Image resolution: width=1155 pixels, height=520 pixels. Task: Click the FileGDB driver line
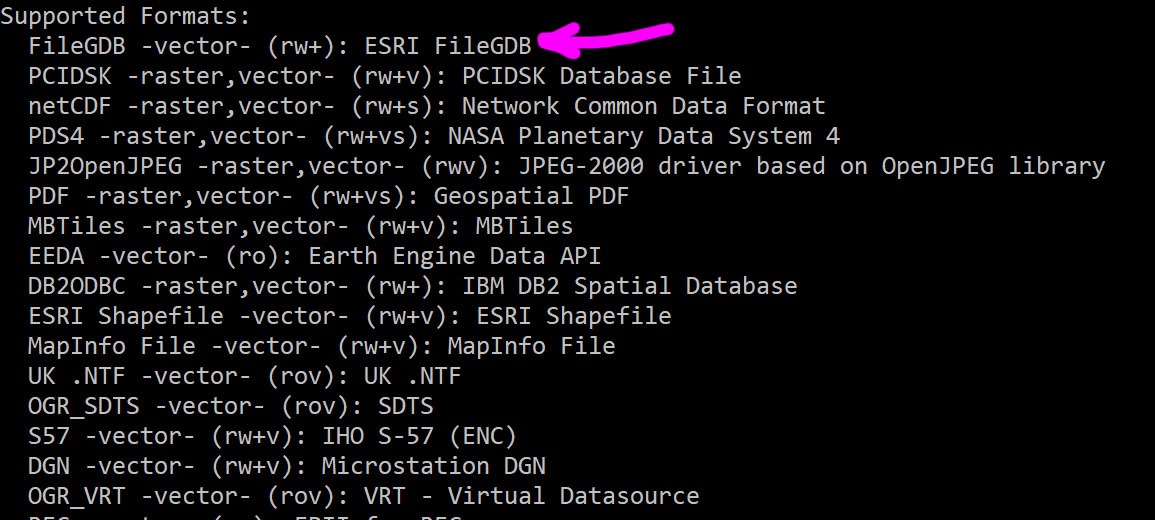coord(280,46)
